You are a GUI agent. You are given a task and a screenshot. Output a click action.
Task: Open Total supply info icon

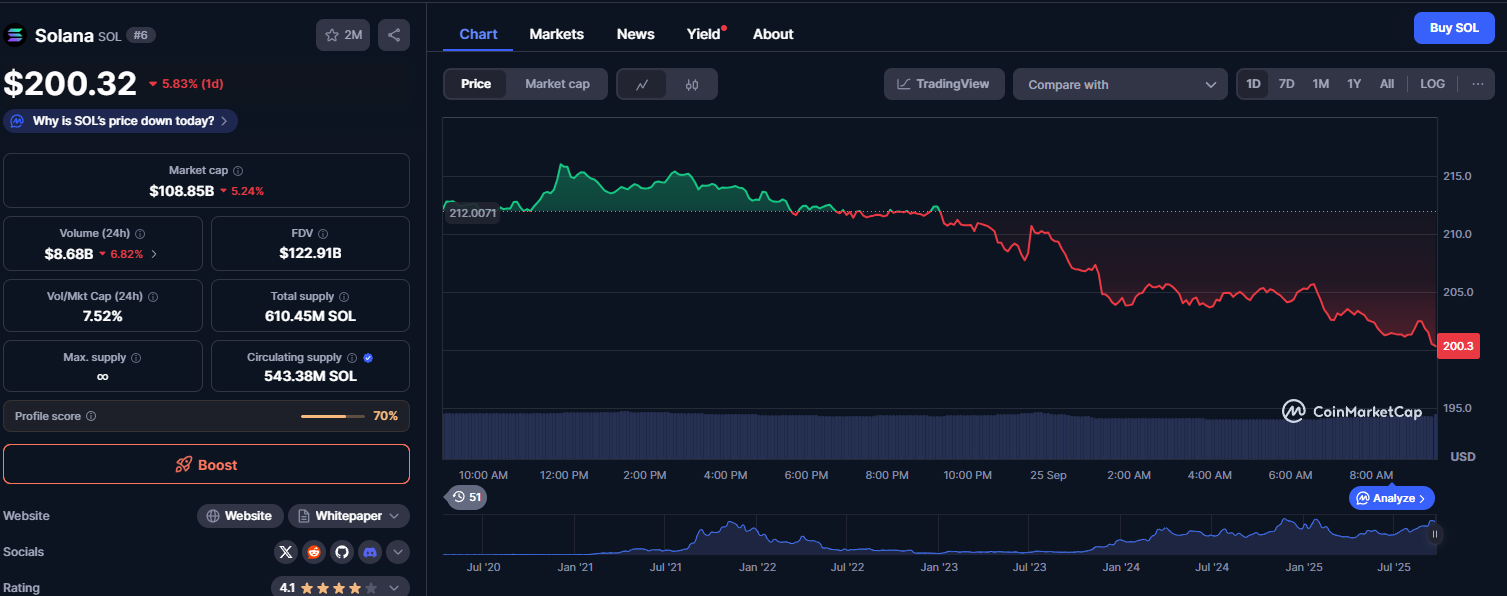[344, 297]
